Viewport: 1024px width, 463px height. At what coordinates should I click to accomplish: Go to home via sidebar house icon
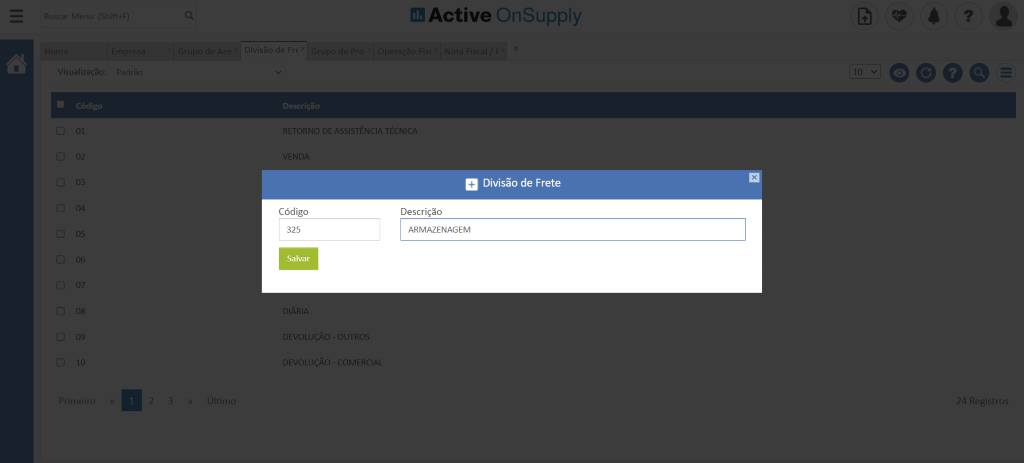click(x=16, y=64)
